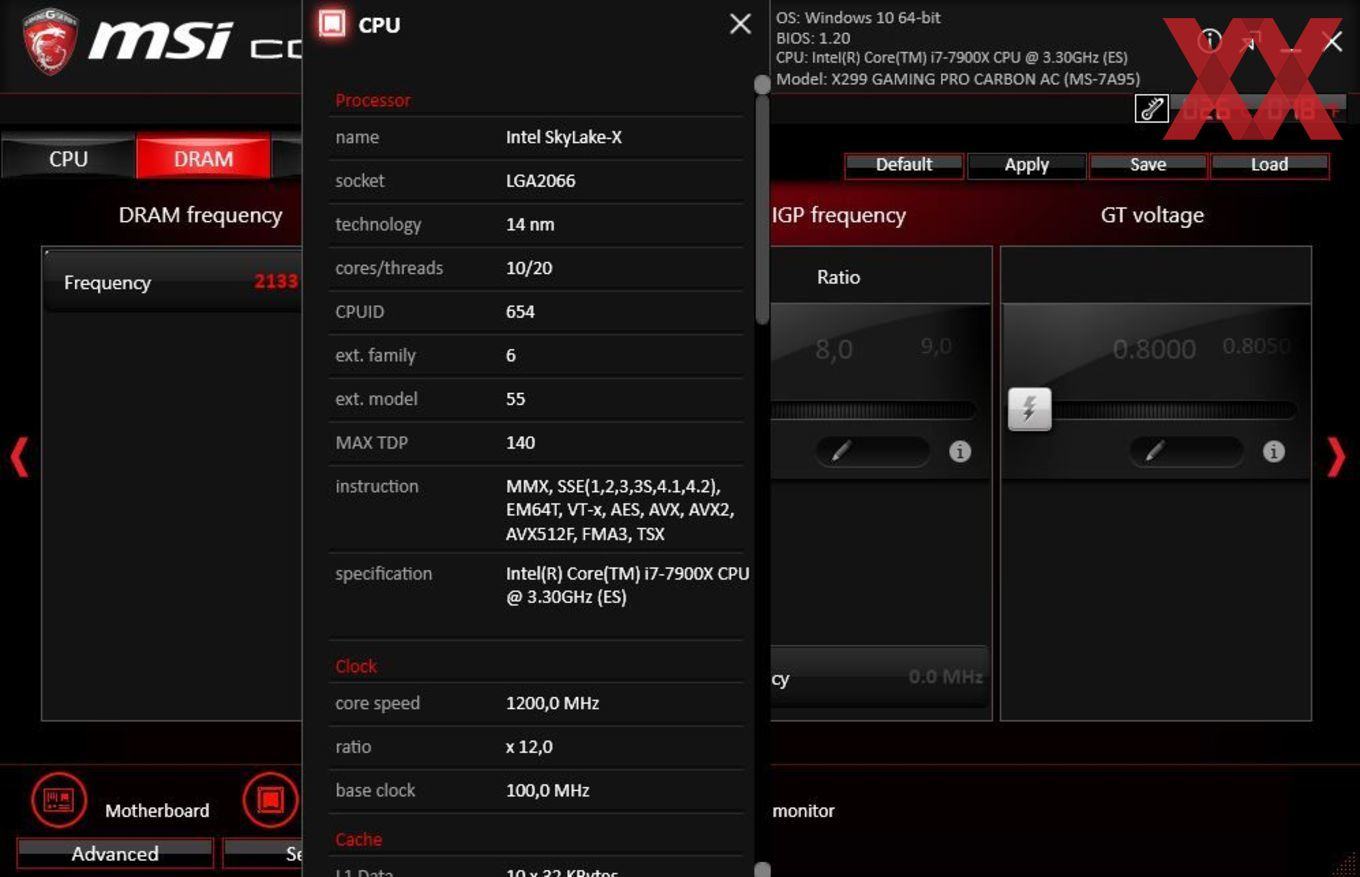Click the 'GT voltage' heading
1360x877 pixels.
click(1152, 215)
